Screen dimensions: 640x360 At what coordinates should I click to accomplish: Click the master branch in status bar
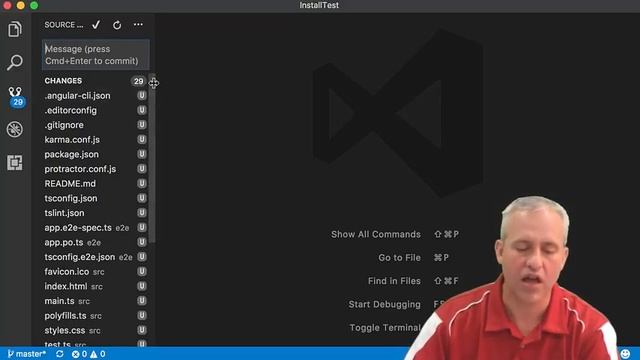(x=27, y=354)
